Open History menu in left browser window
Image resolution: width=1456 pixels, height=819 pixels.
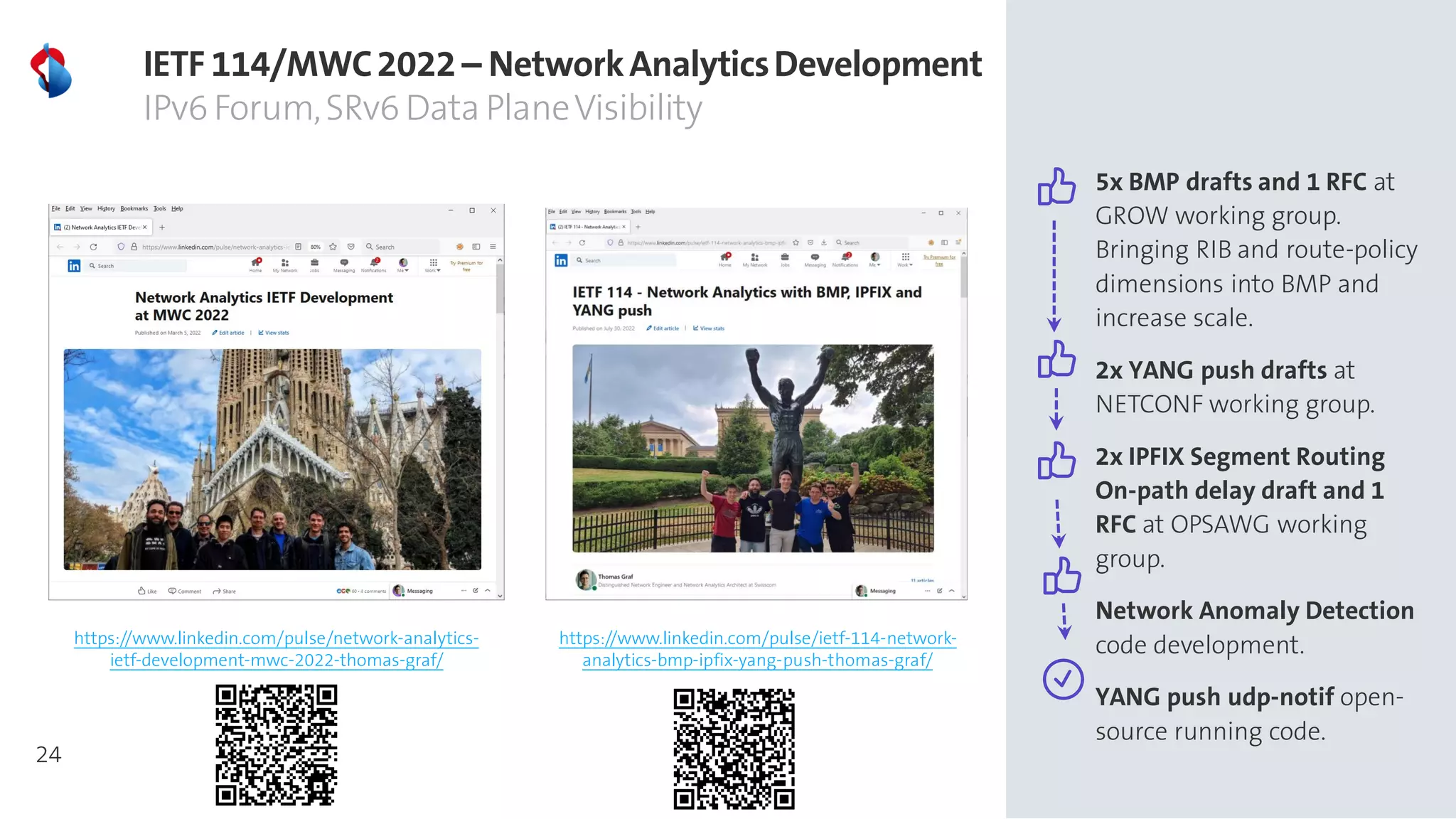[106, 209]
